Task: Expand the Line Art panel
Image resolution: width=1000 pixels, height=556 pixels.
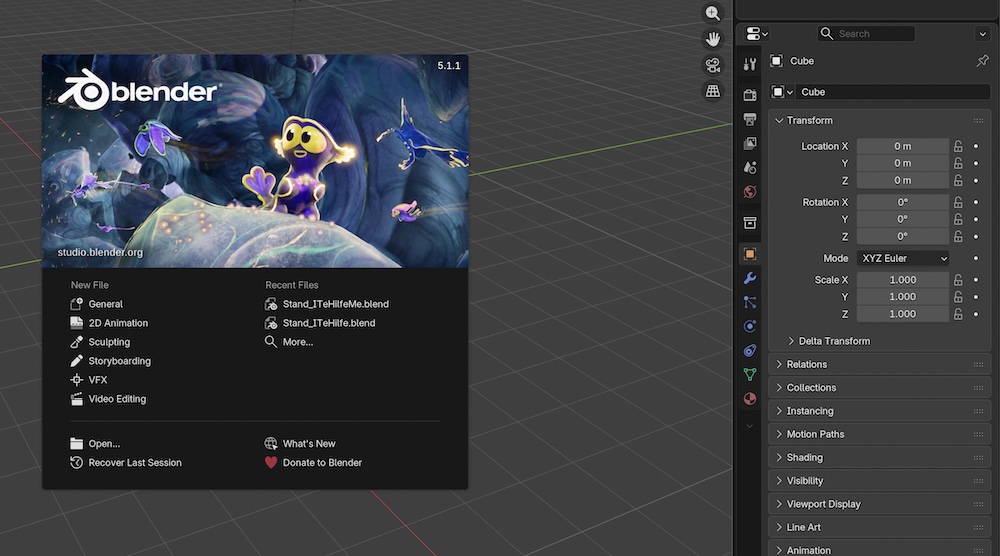Action: point(879,527)
